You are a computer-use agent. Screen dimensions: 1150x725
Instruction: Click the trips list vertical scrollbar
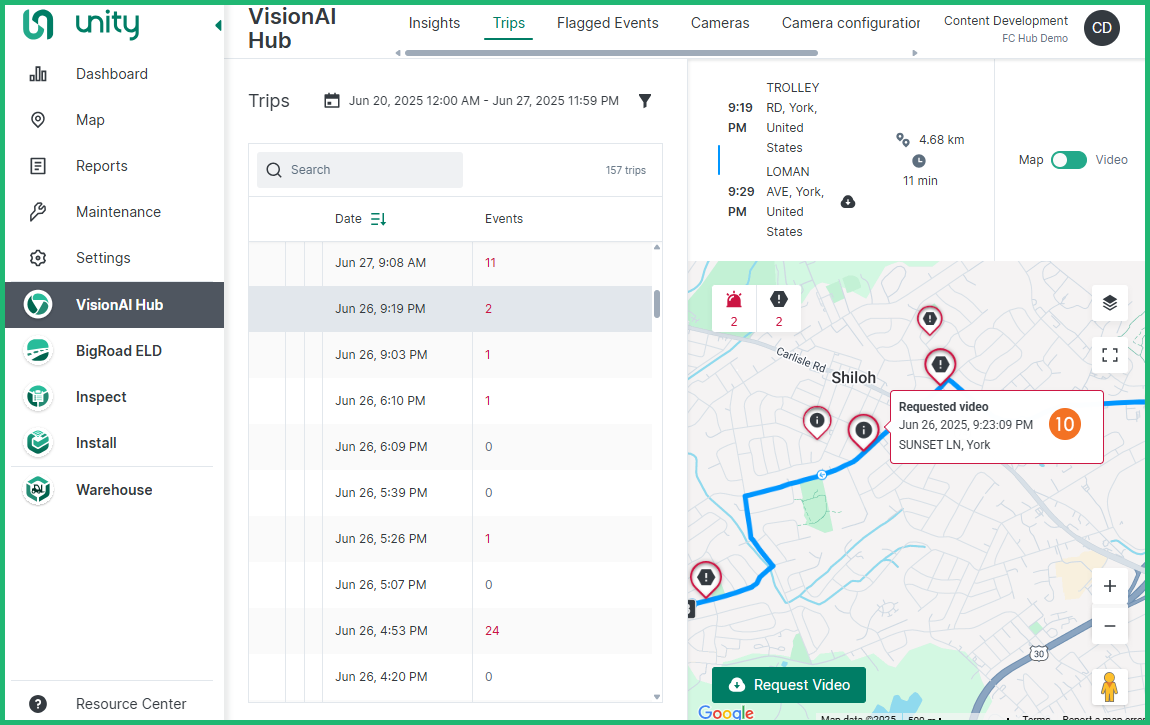[657, 304]
